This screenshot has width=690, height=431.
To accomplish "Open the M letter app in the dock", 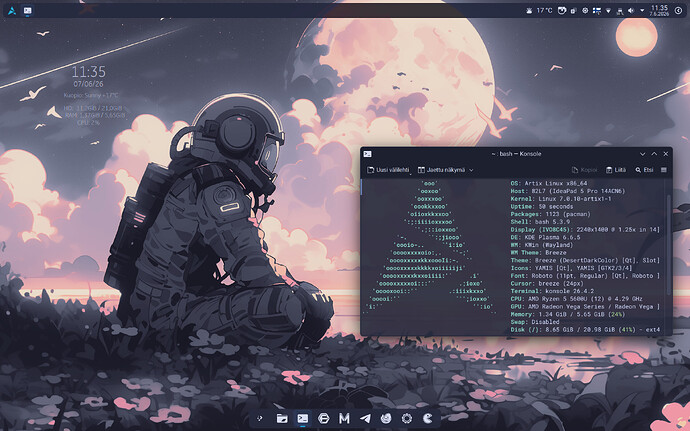I will pyautogui.click(x=344, y=418).
